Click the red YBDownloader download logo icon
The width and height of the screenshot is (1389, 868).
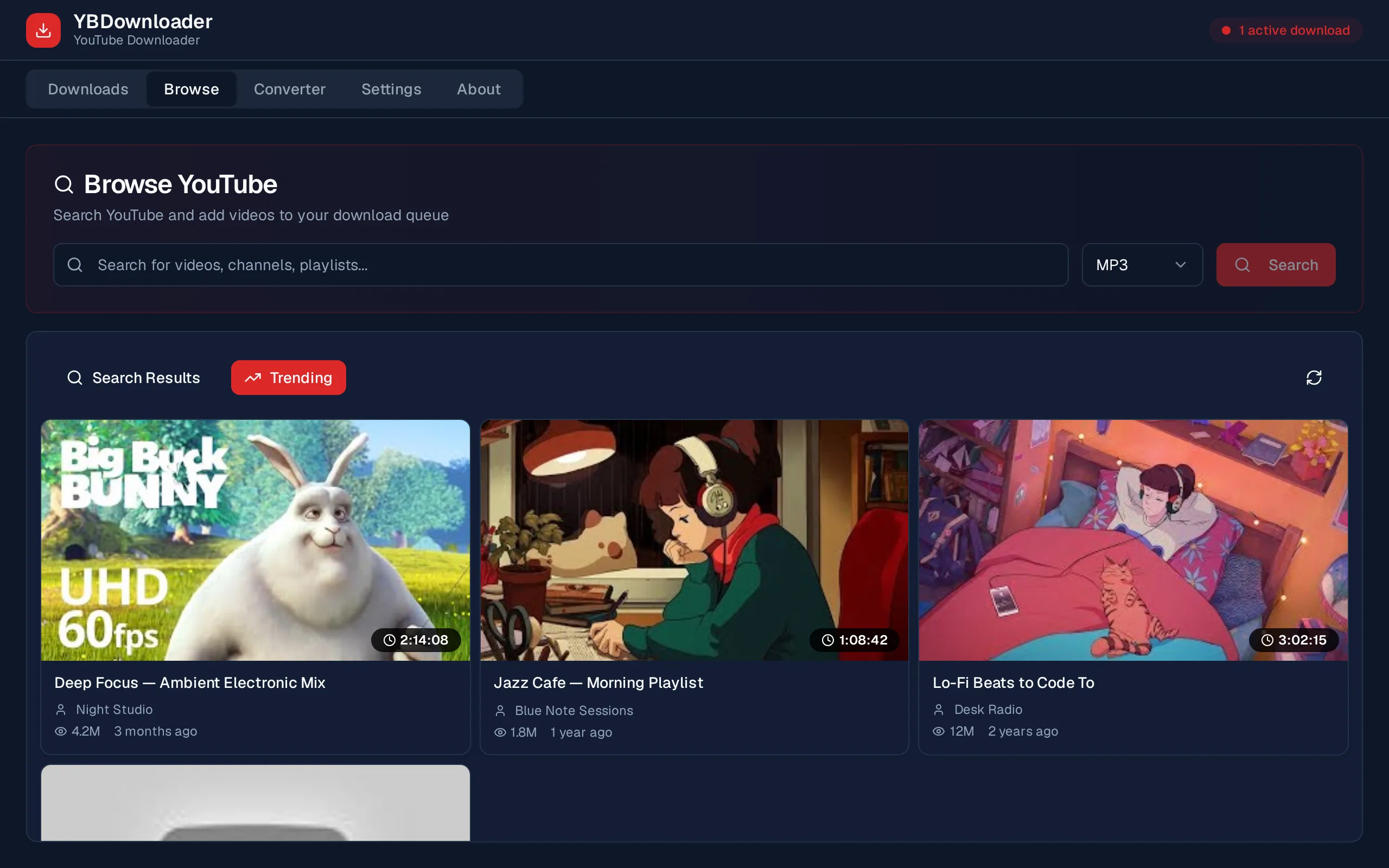coord(43,30)
